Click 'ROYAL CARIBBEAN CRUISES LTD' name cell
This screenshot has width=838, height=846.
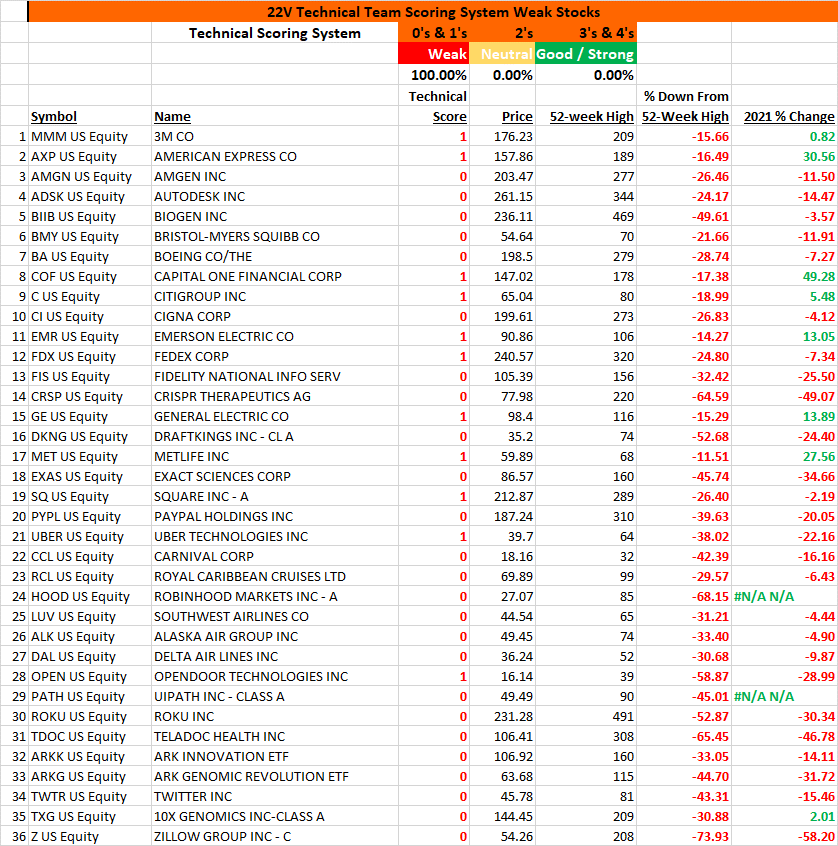click(x=275, y=576)
